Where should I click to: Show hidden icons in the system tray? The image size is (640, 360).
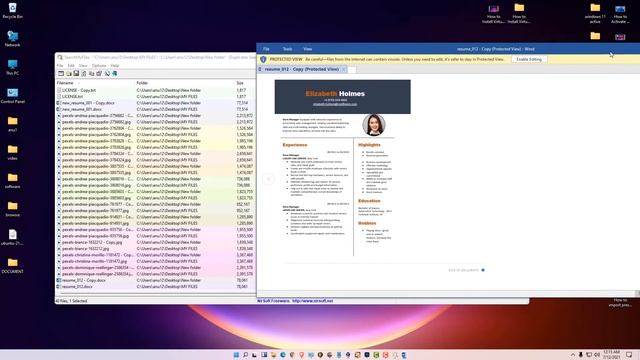[x=573, y=355]
